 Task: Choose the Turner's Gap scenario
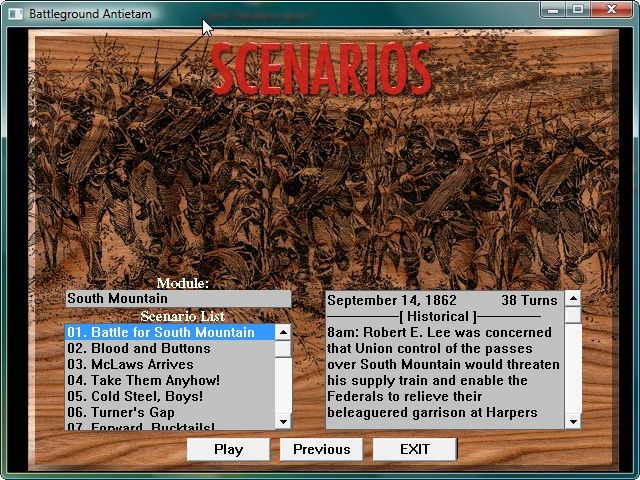[x=168, y=412]
